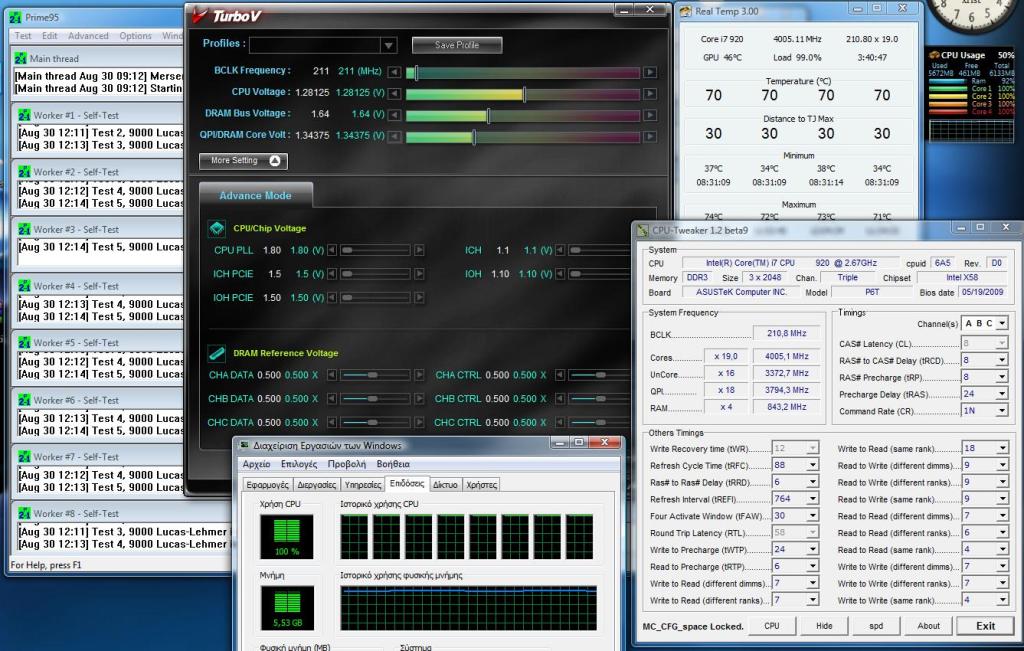Click the Save Profile button
This screenshot has width=1024, height=651.
[457, 45]
